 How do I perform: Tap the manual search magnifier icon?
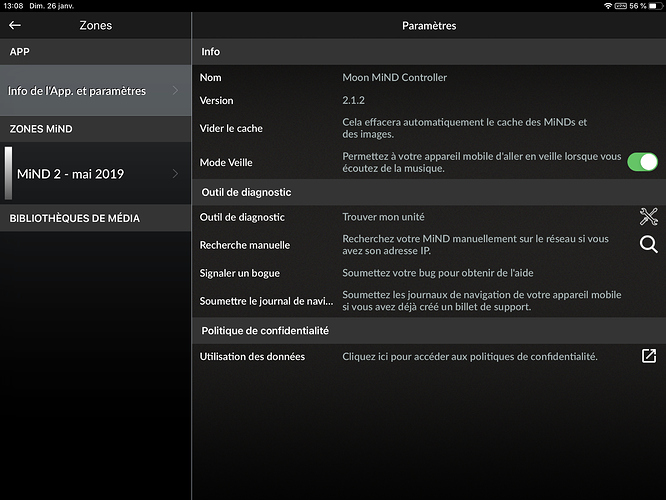(649, 244)
